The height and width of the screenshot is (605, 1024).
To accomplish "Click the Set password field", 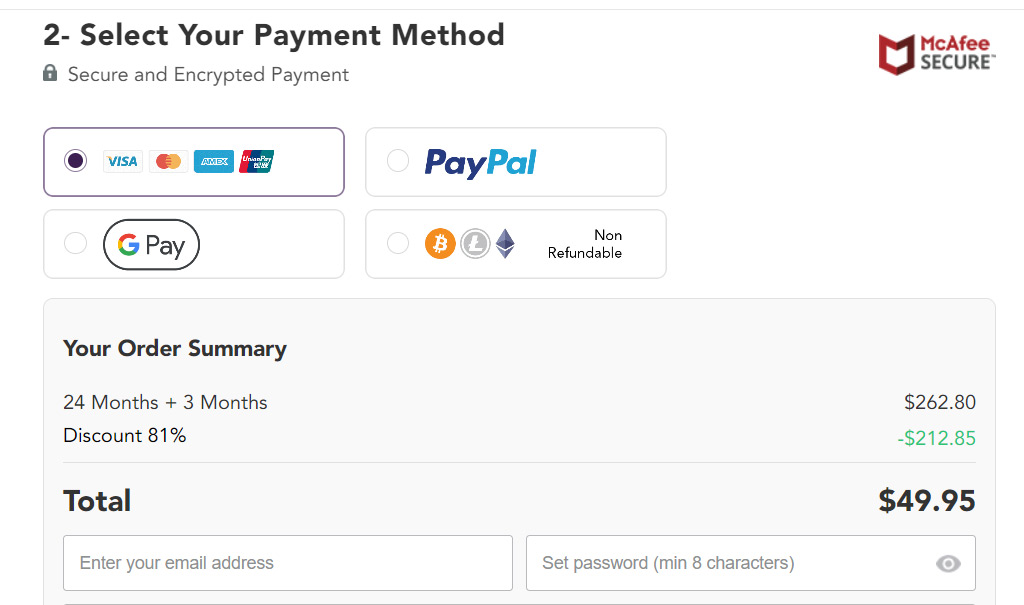I will (x=730, y=563).
